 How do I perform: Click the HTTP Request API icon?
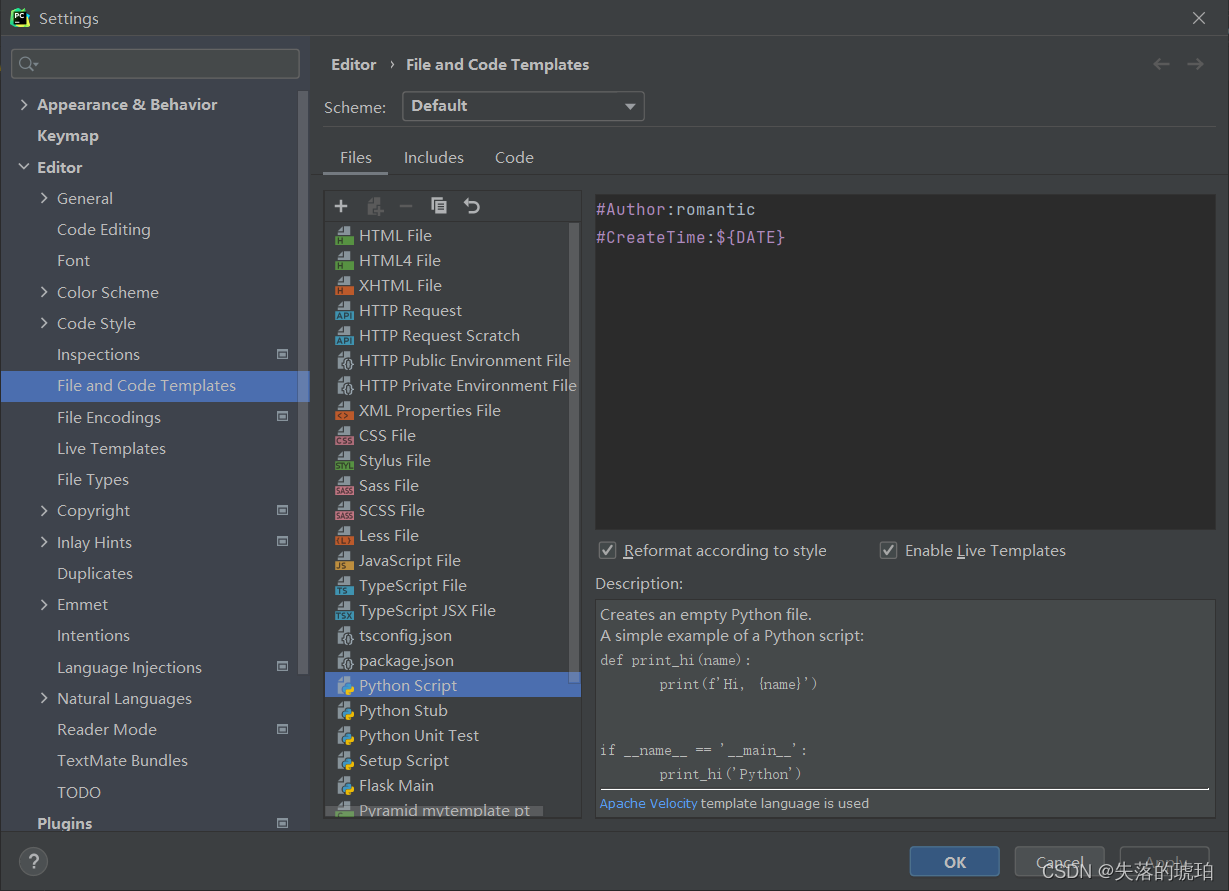(x=344, y=311)
